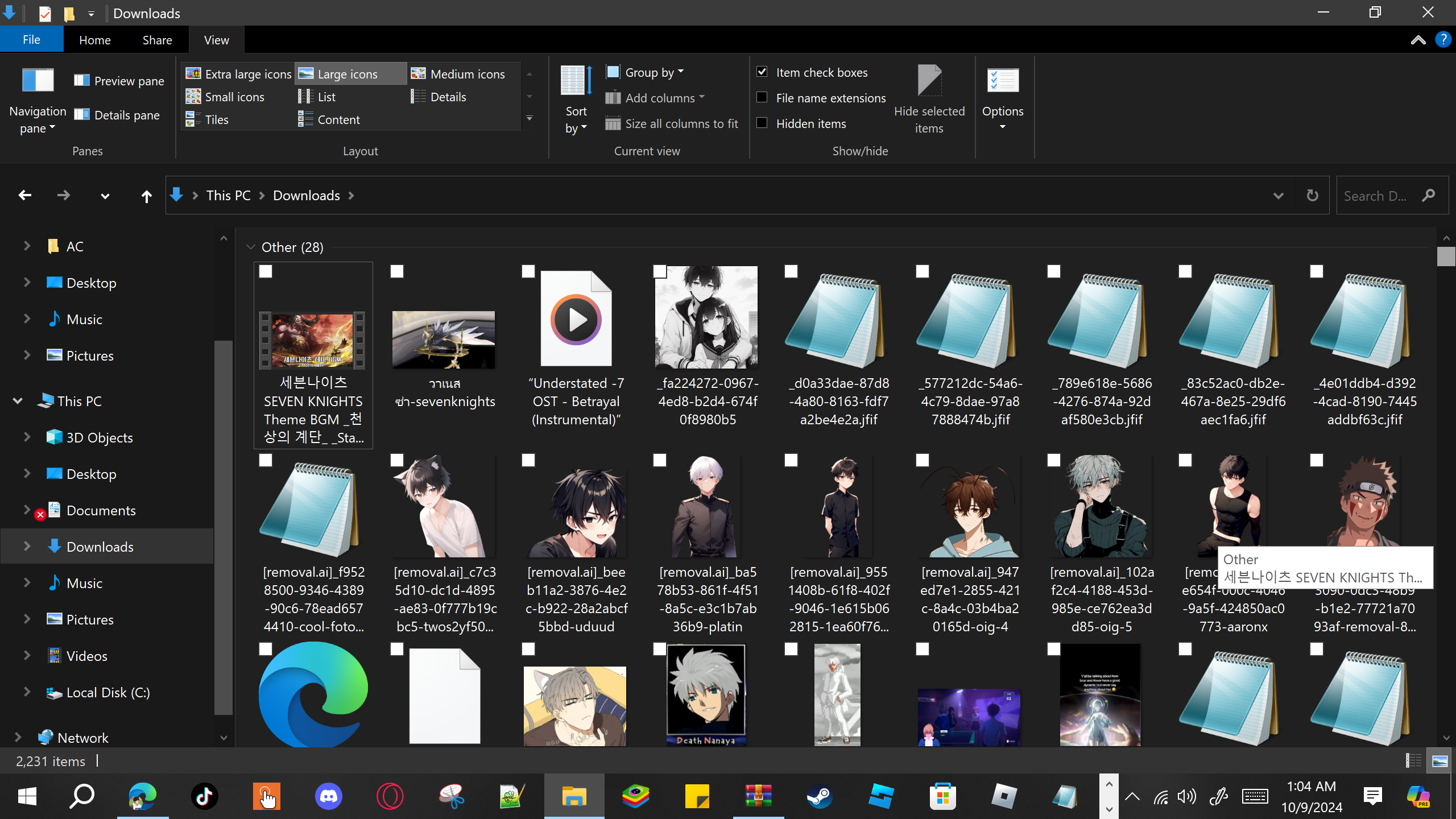Screen dimensions: 1456x819
Task: Open Discord from the taskbar
Action: pyautogui.click(x=329, y=796)
